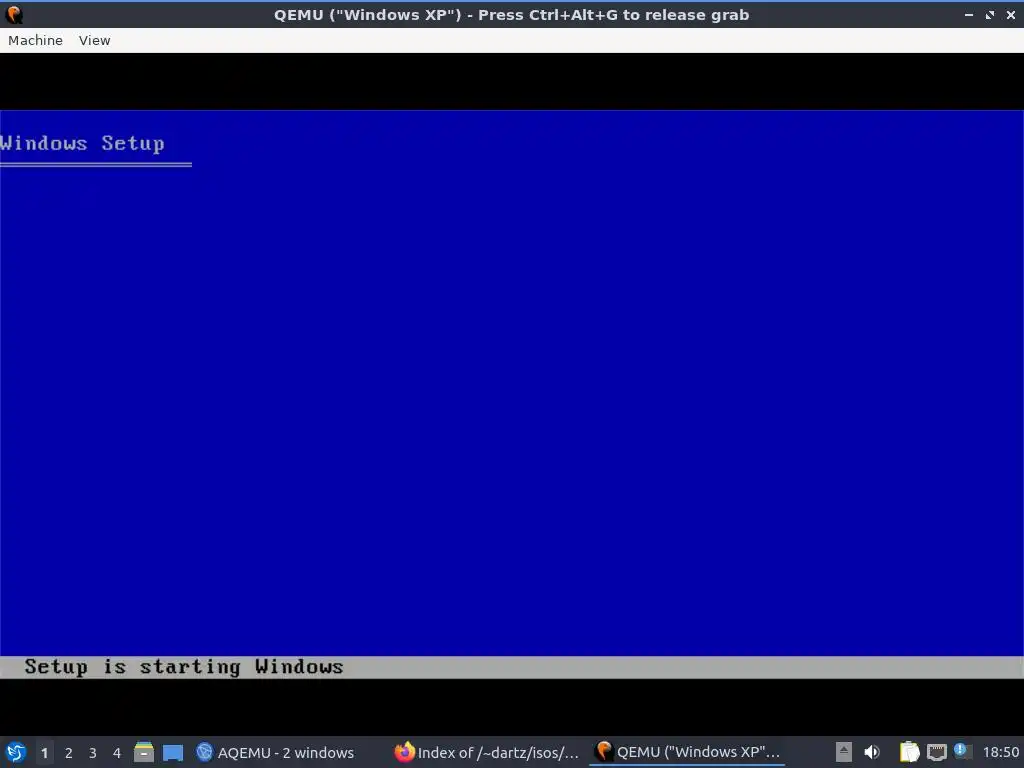Open the View menu
Screen dimensions: 1024x768
click(95, 40)
